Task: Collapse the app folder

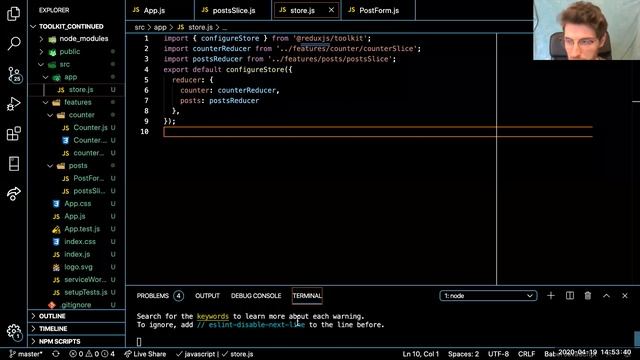Action: click(76, 77)
